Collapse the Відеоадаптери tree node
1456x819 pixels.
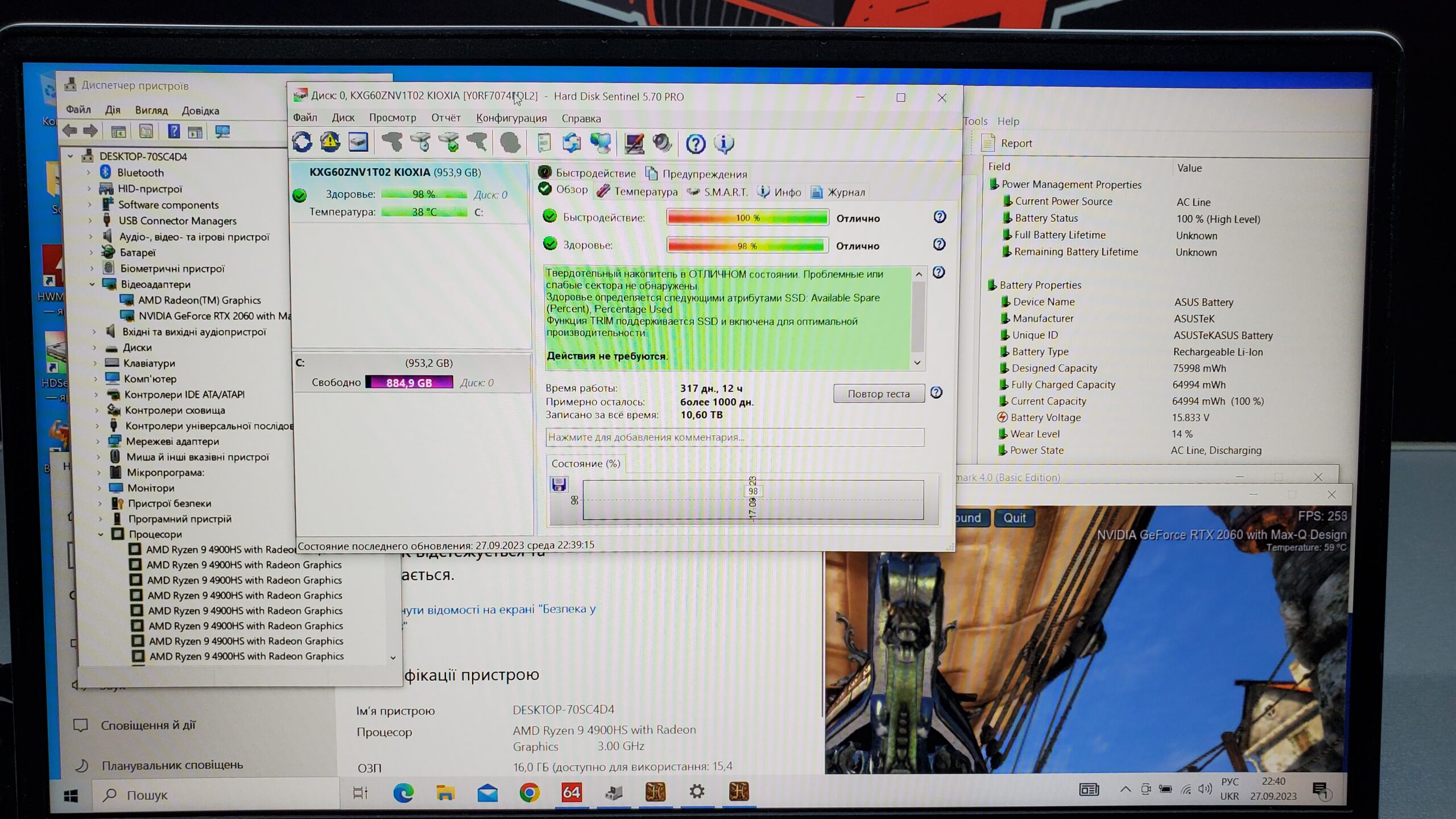pos(92,284)
